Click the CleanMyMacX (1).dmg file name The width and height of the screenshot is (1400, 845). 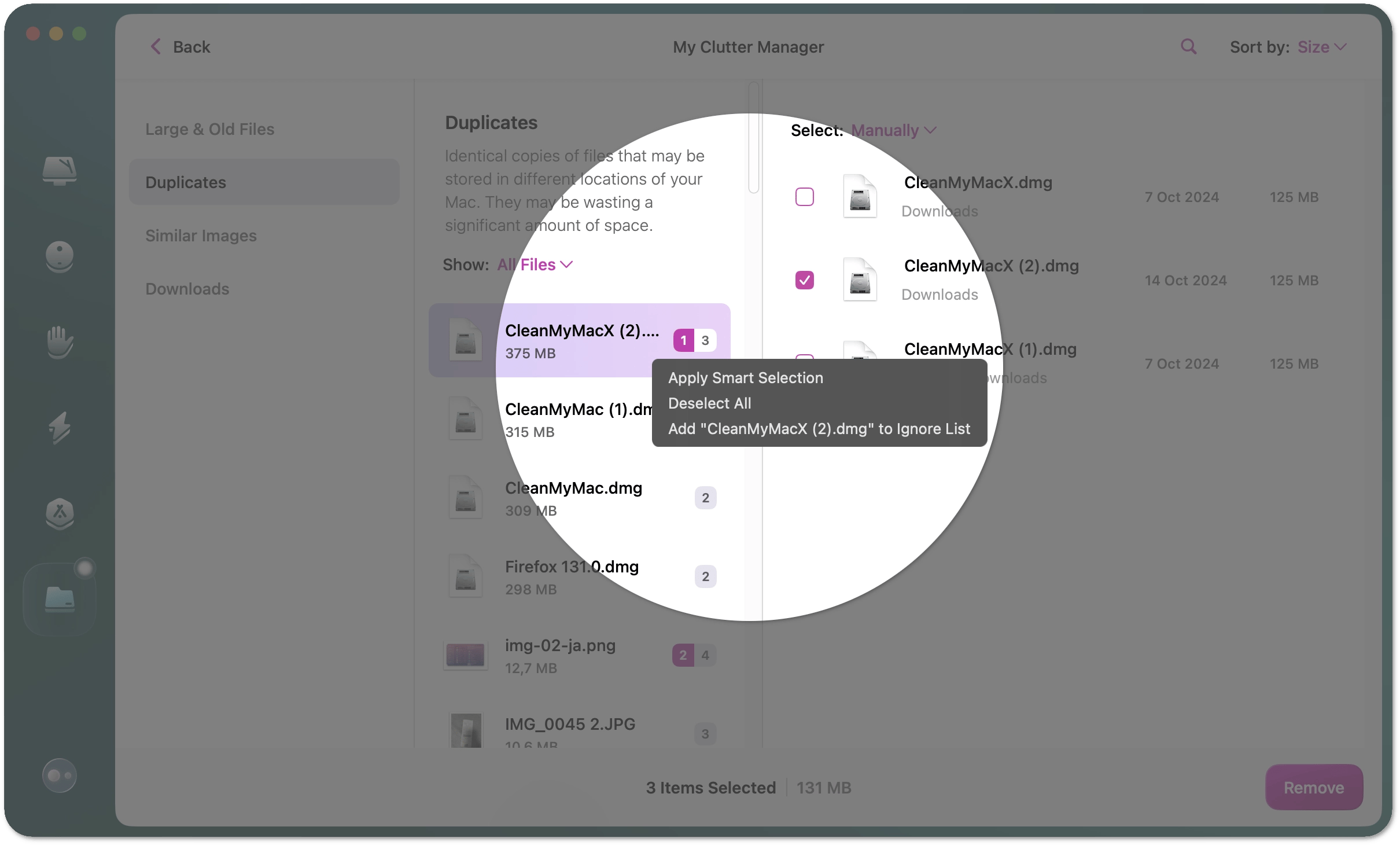pos(990,349)
